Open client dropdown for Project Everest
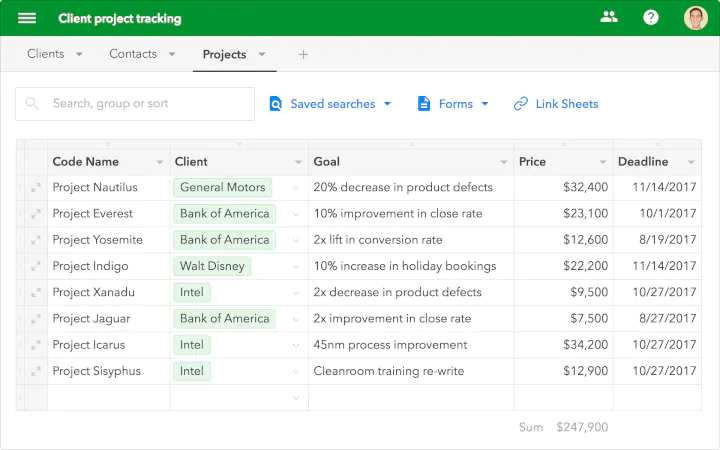720x450 pixels. [x=296, y=214]
